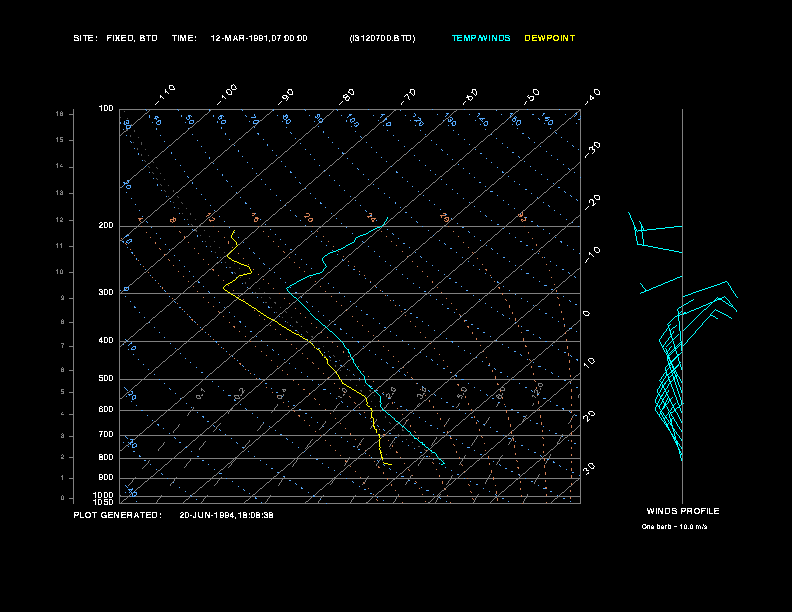The height and width of the screenshot is (612, 792).
Task: Select the 20-JUN-1994,18:08:38 generation timestamp
Action: click(226, 515)
